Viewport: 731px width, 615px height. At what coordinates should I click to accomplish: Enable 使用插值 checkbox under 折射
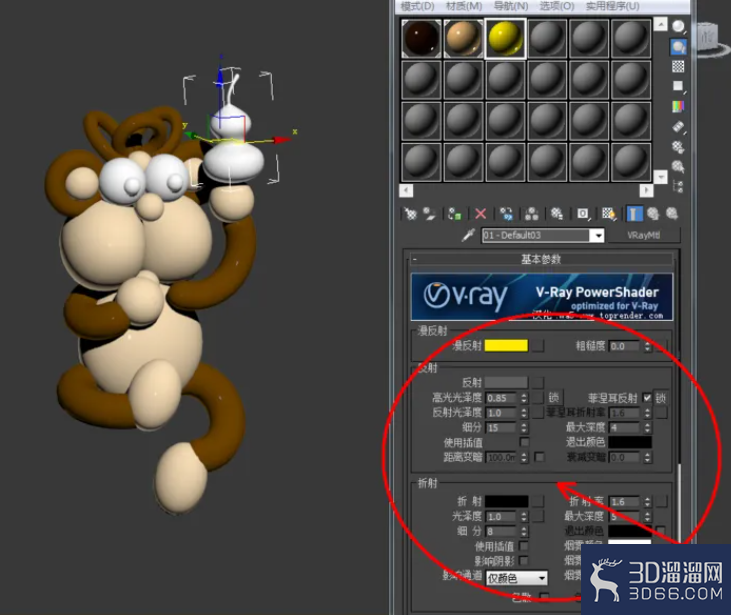click(524, 546)
